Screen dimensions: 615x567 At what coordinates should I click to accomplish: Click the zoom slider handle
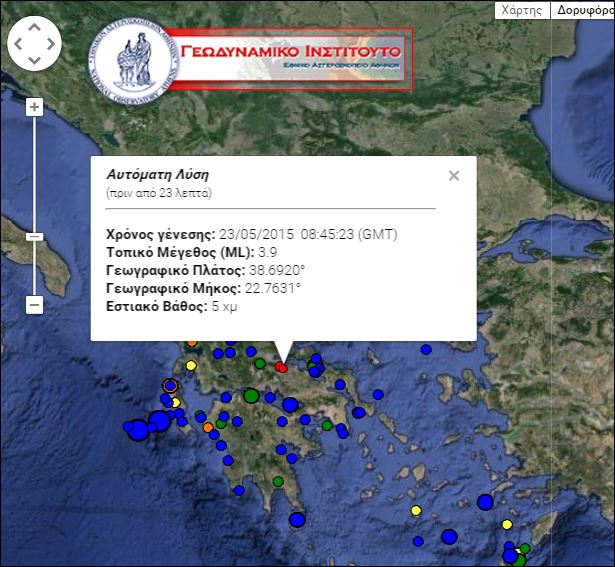[x=35, y=237]
